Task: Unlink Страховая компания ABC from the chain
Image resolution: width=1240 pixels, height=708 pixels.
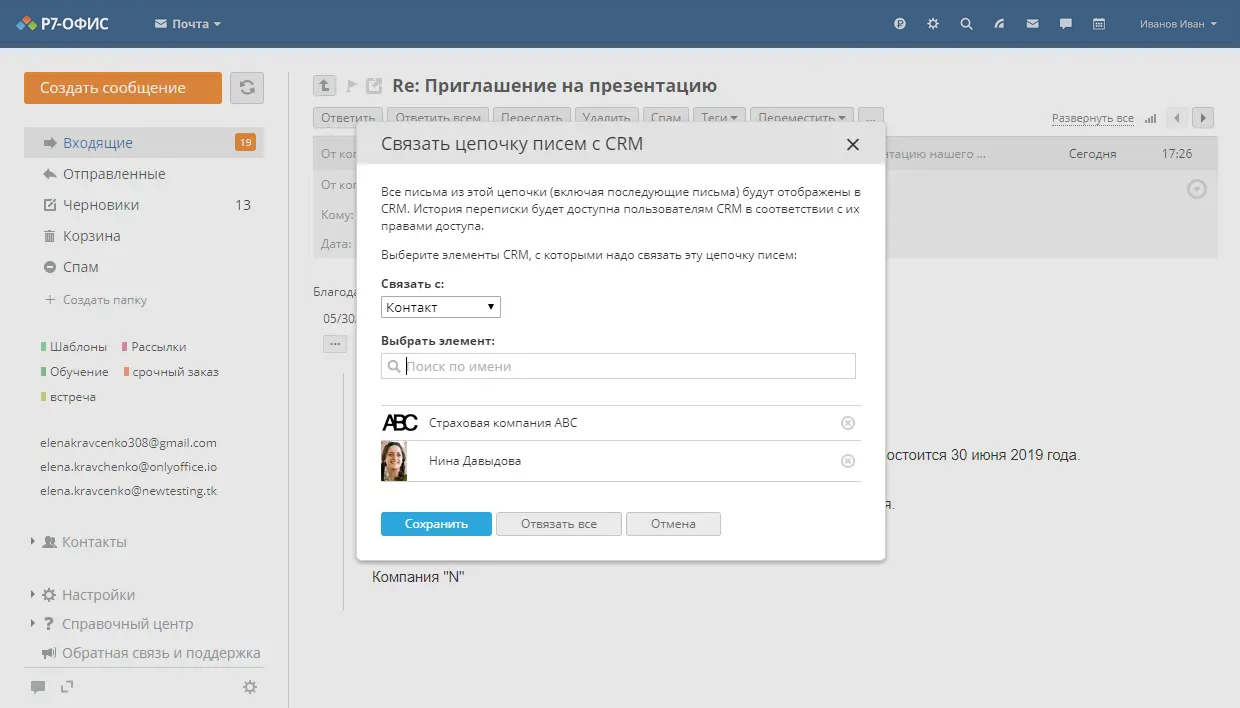Action: [848, 422]
